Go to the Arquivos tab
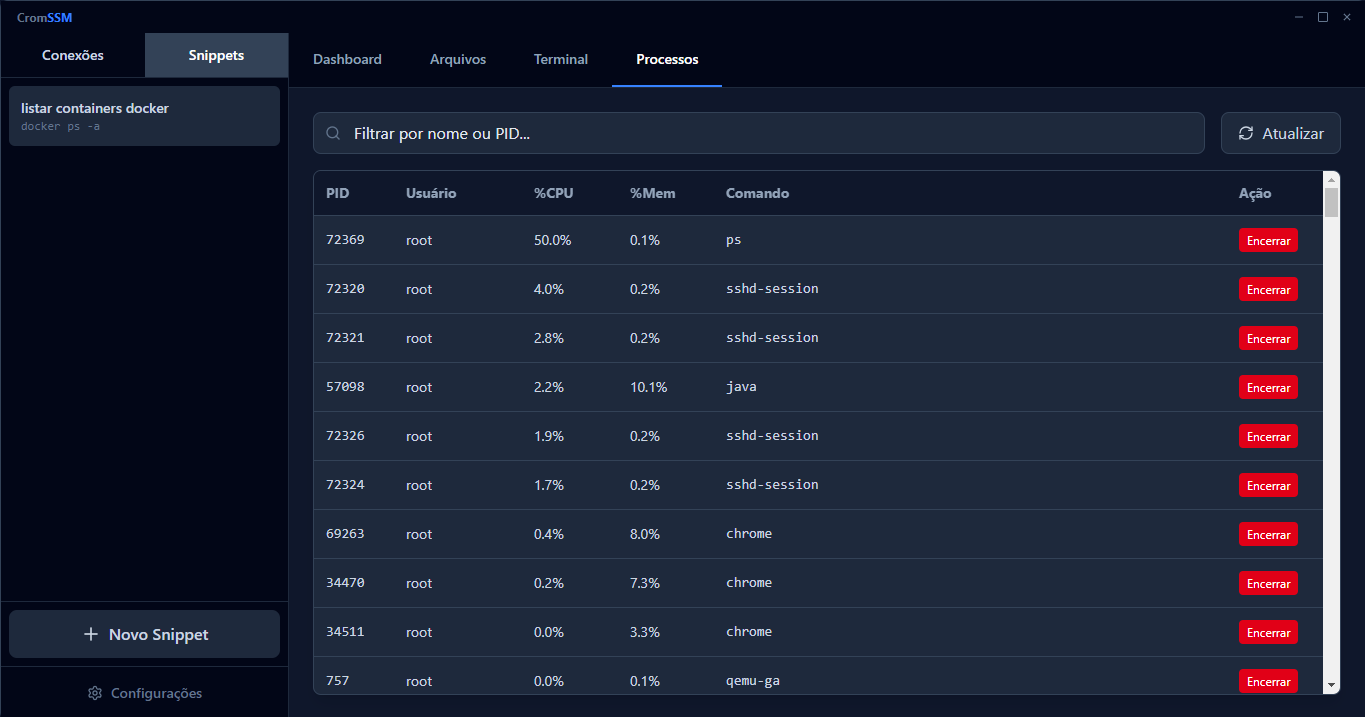Viewport: 1365px width, 717px height. coord(458,59)
